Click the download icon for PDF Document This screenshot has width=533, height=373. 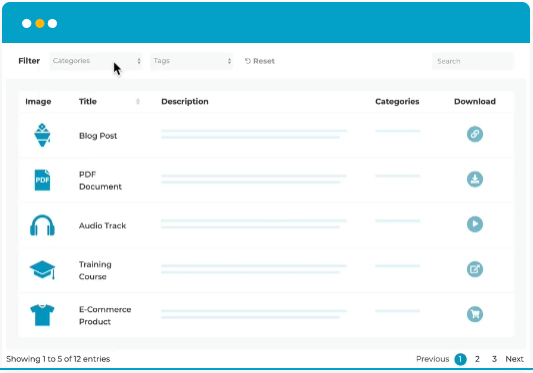[x=475, y=179]
